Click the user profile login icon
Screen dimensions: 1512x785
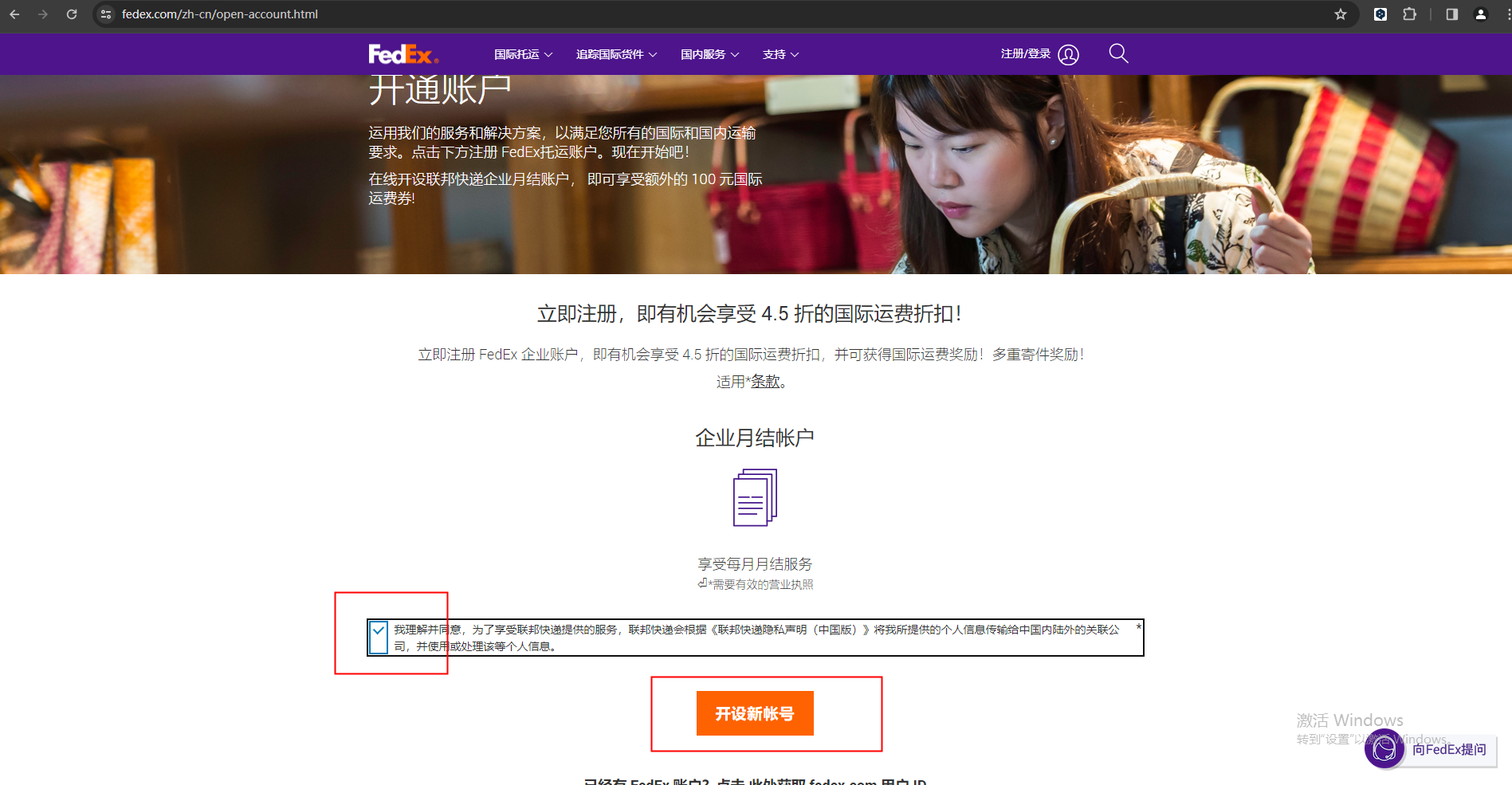(x=1068, y=54)
